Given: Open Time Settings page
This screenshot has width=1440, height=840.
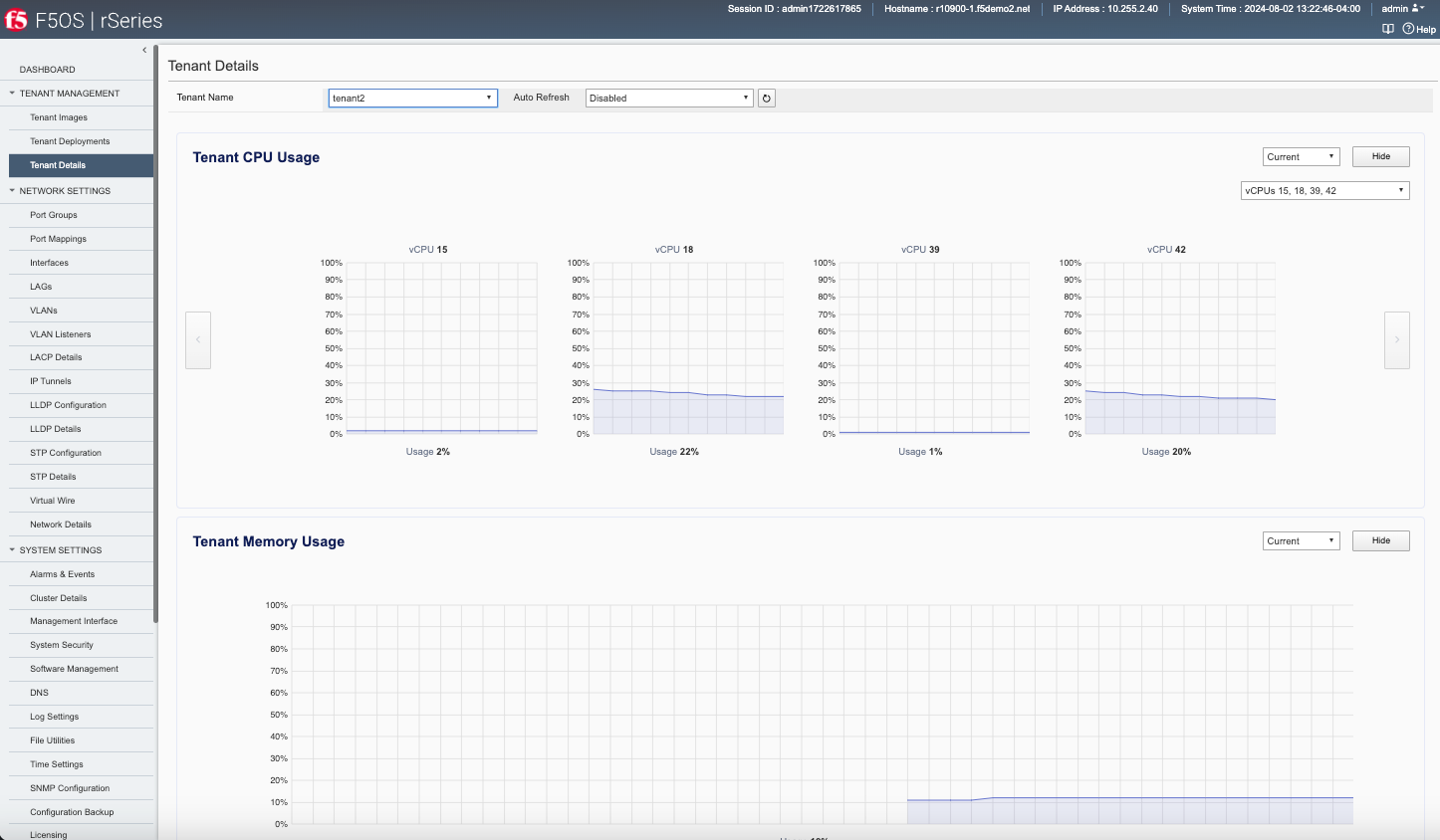Looking at the screenshot, I should (x=81, y=764).
